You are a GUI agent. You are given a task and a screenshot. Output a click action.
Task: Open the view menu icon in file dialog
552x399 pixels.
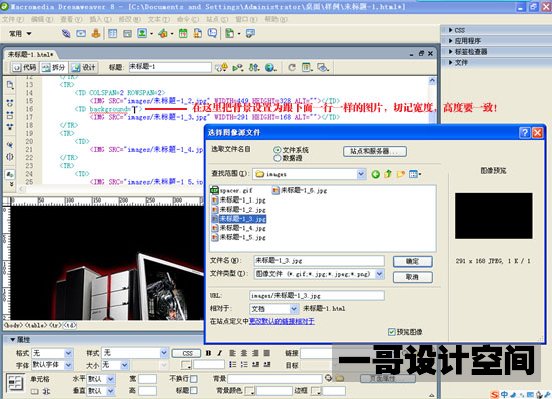point(415,174)
